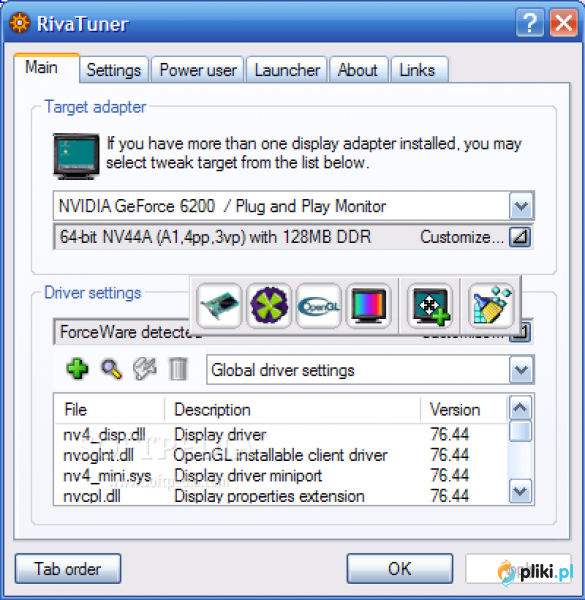
Task: Go to the Launcher tab
Action: [x=287, y=70]
